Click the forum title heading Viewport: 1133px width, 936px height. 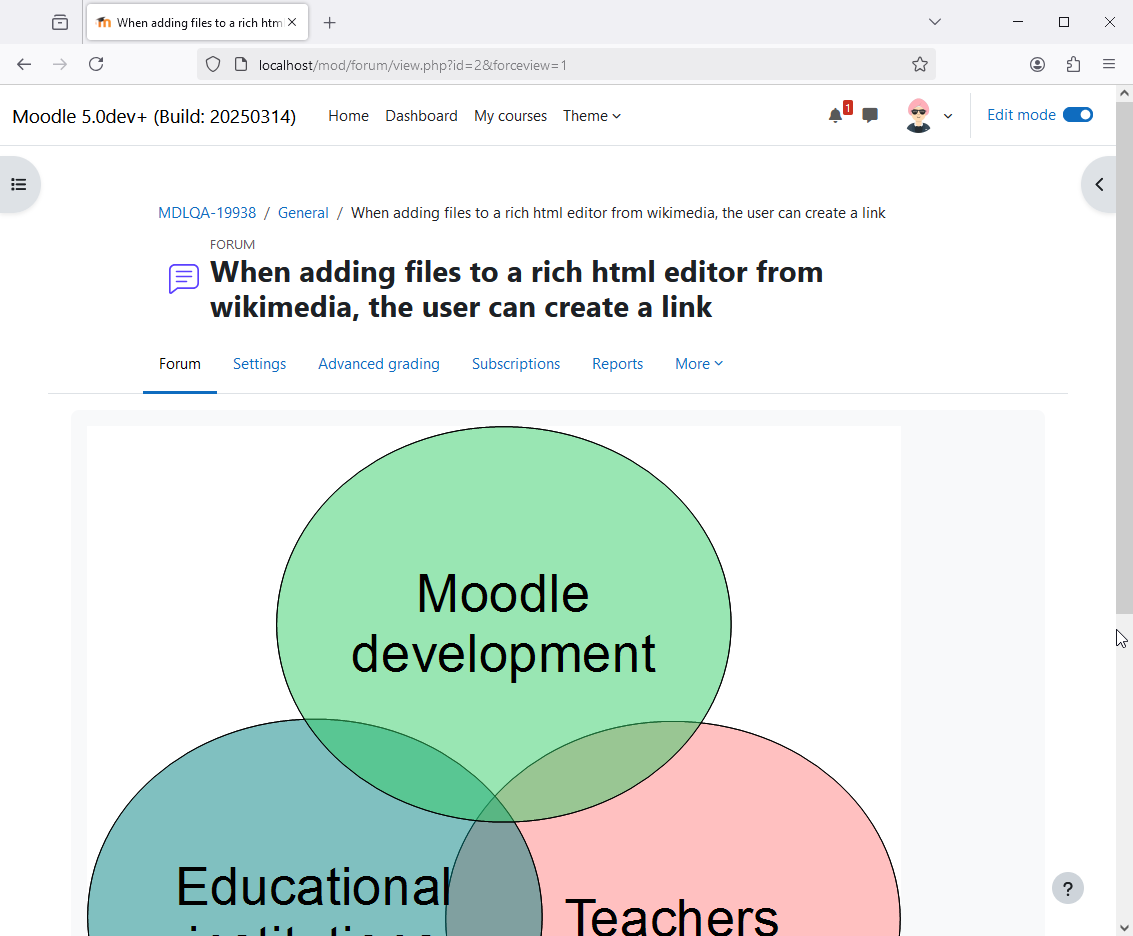click(x=516, y=290)
